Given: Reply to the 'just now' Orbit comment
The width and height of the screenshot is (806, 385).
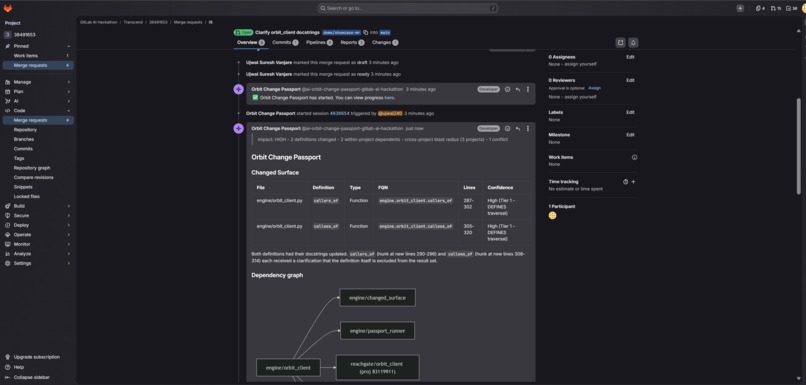Looking at the screenshot, I should tap(518, 129).
